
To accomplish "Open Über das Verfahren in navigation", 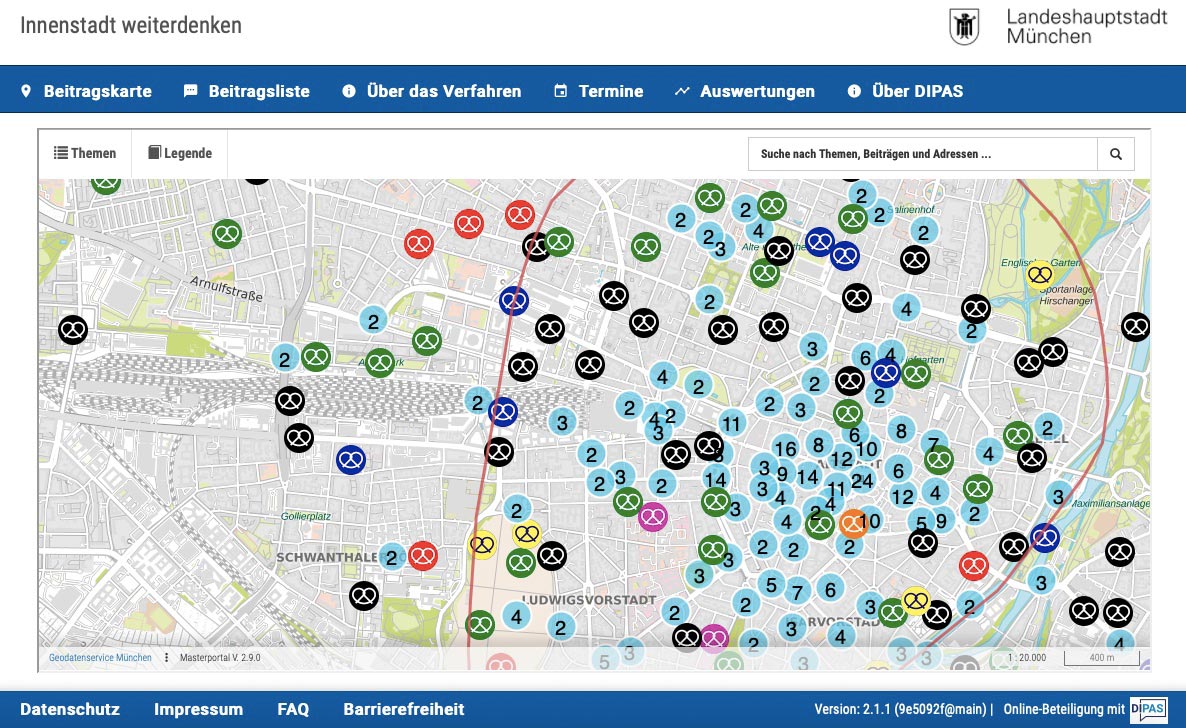I will [432, 91].
